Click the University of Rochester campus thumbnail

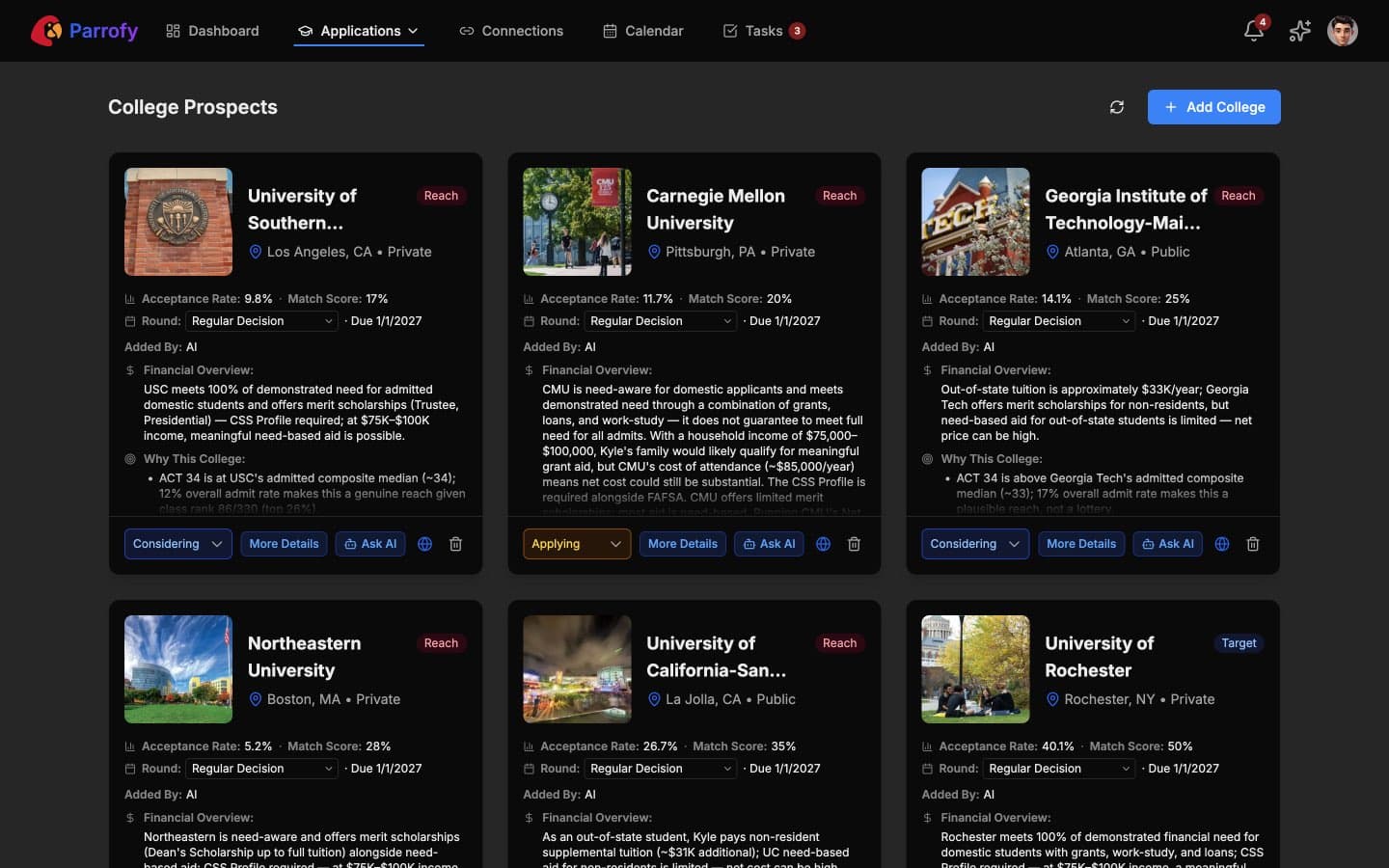[975, 669]
